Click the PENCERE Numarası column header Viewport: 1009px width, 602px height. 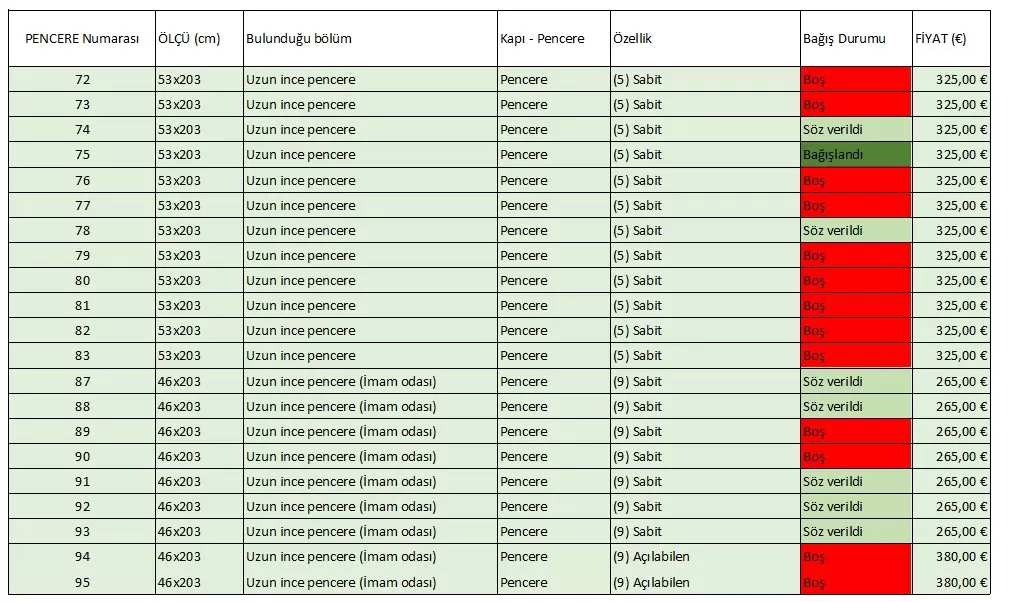(x=82, y=39)
